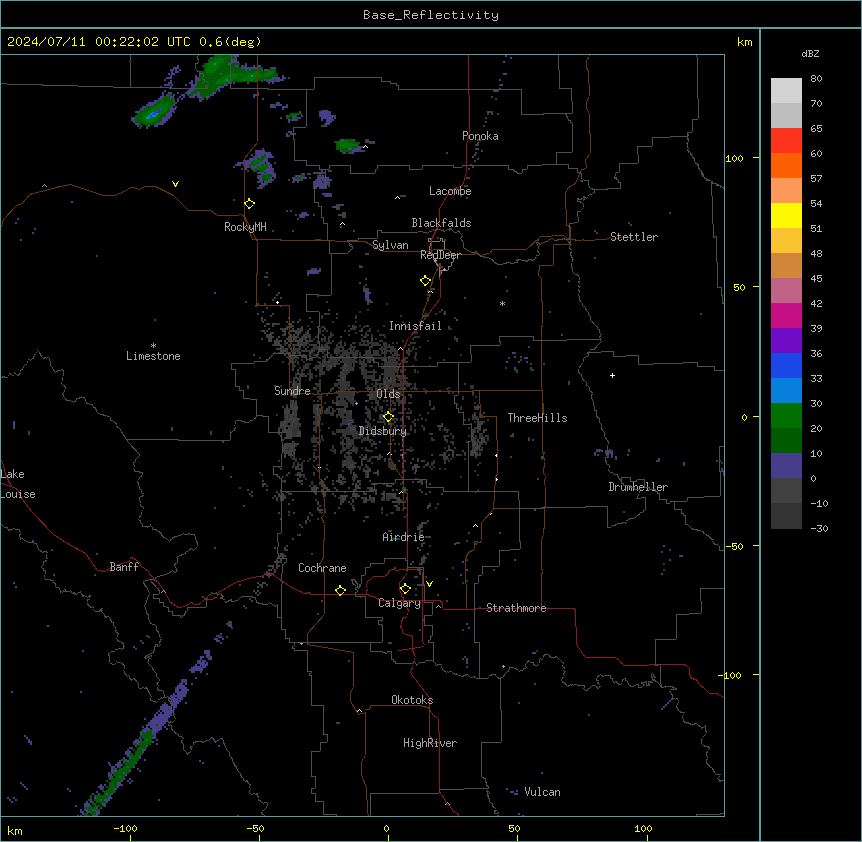The width and height of the screenshot is (862, 842).
Task: Click the Lacombe city label
Action: point(450,191)
